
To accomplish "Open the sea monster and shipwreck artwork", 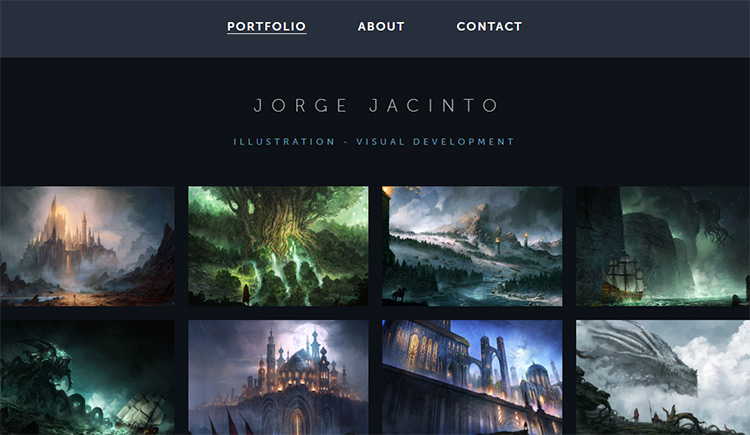I will 87,378.
